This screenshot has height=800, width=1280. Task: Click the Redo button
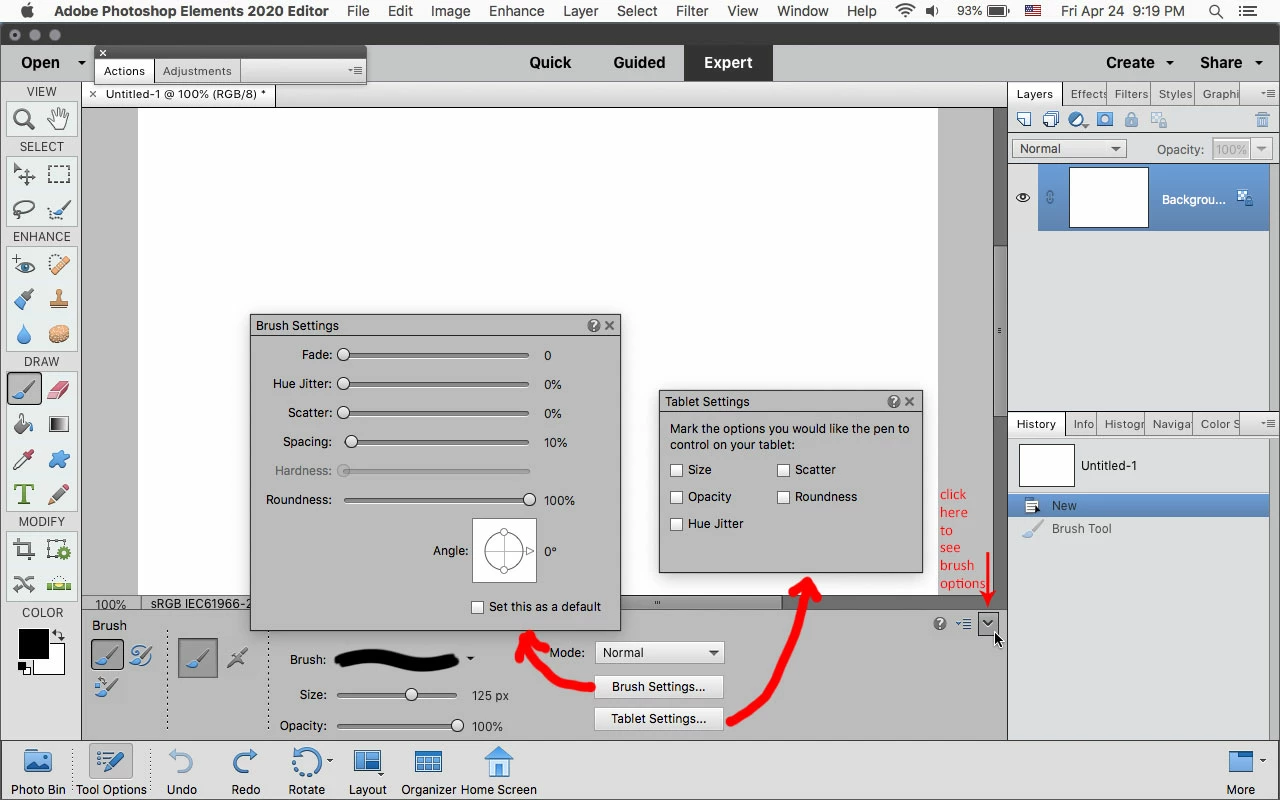click(x=245, y=770)
